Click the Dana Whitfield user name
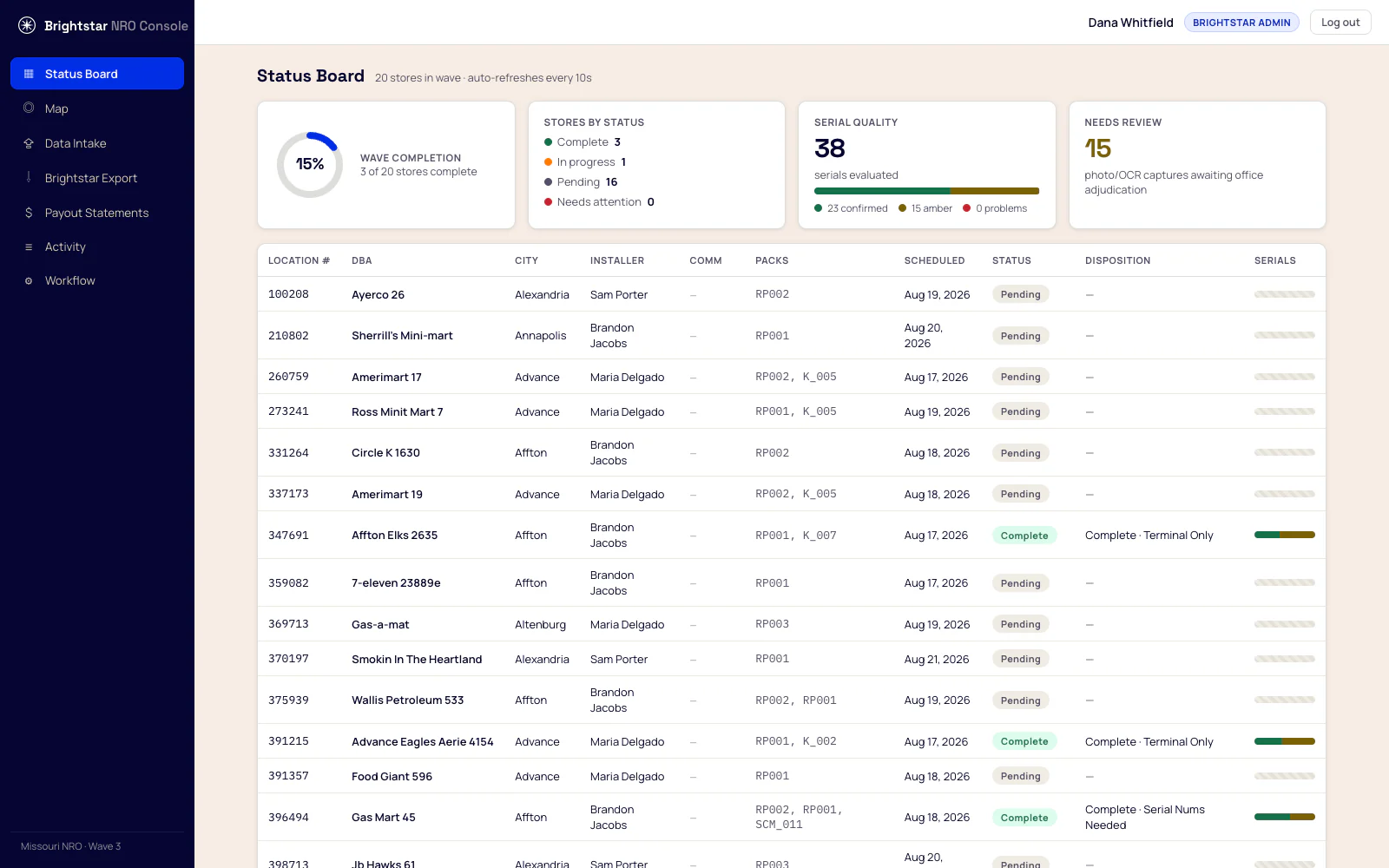The height and width of the screenshot is (868, 1389). (x=1130, y=23)
